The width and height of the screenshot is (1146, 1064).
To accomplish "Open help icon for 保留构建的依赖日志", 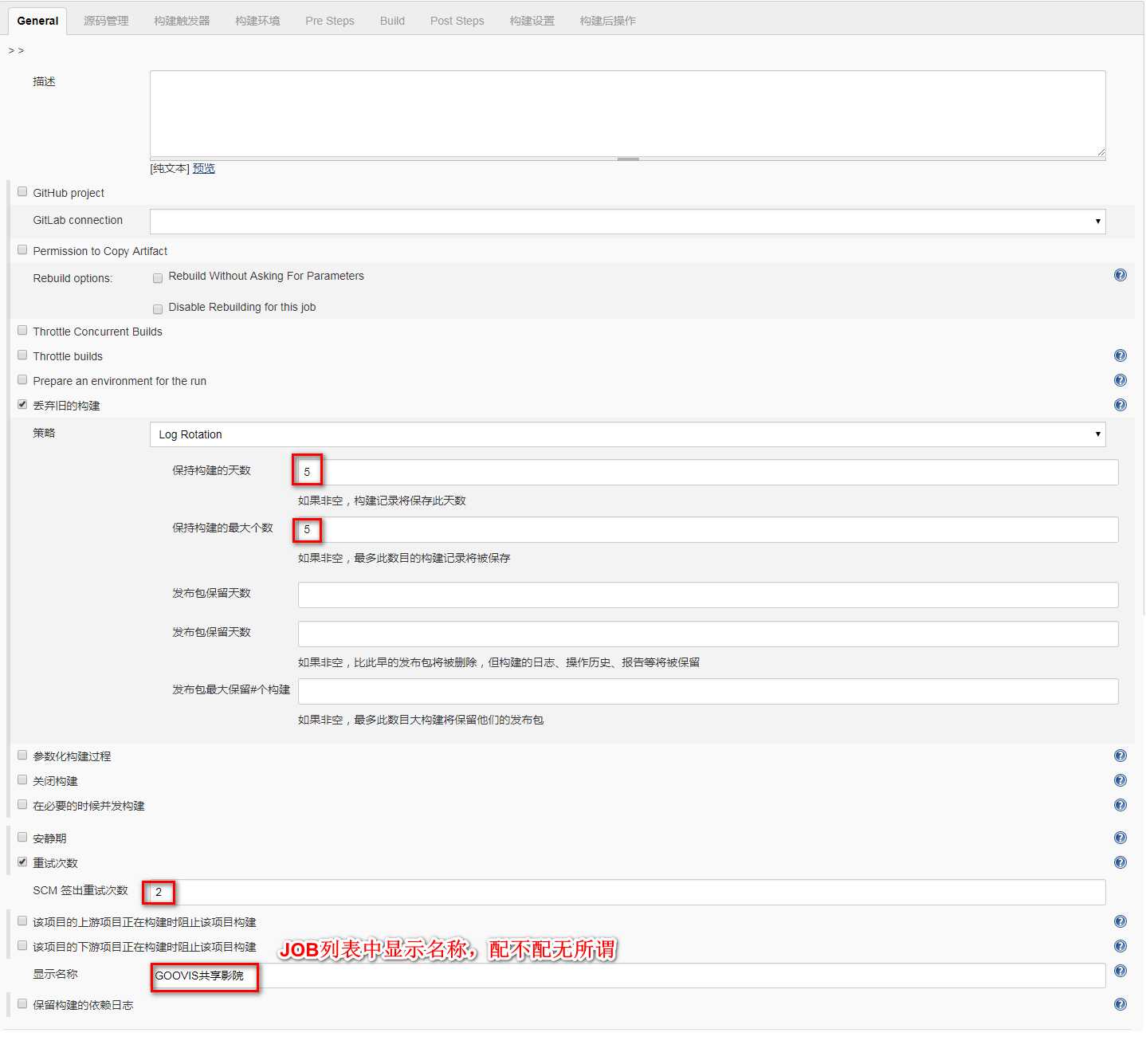I will [1120, 1005].
